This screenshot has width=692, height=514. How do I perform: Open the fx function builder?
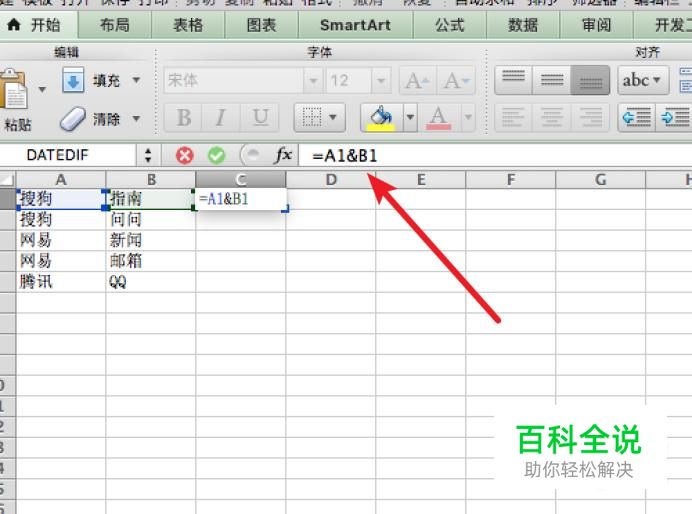click(x=283, y=155)
